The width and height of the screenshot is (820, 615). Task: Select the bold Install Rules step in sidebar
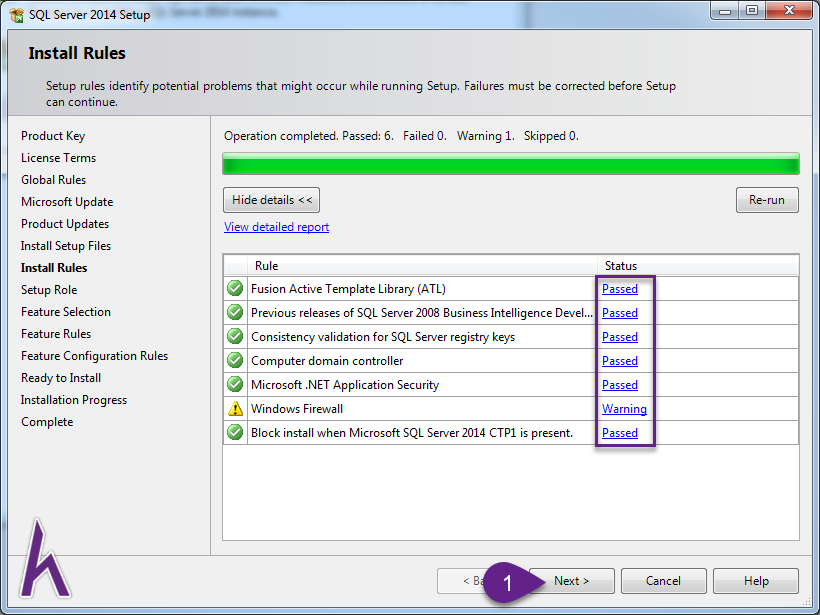point(54,268)
